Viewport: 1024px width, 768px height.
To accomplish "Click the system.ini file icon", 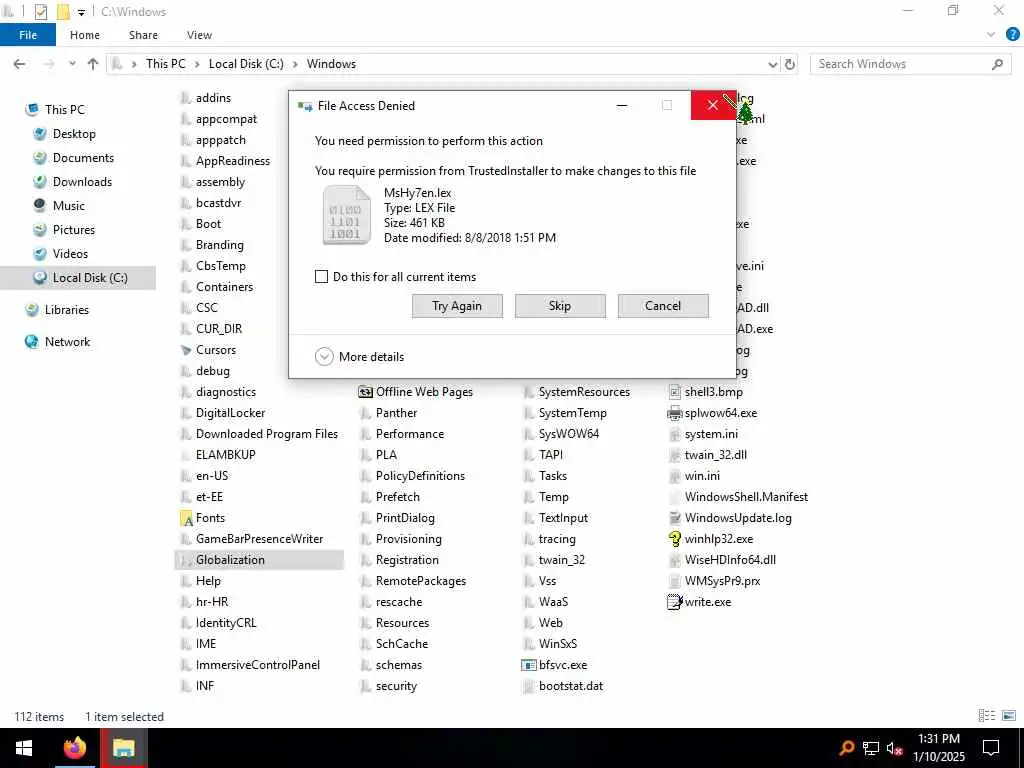I will point(675,434).
